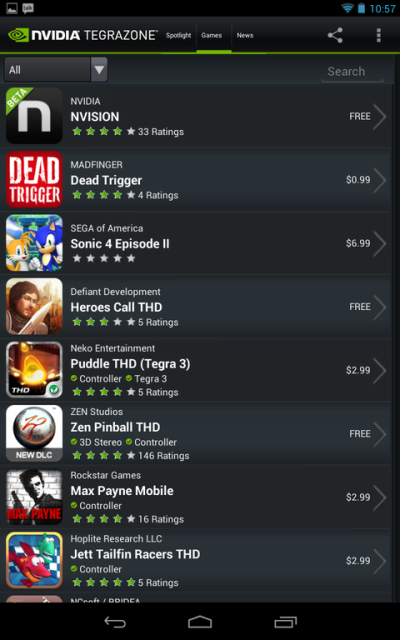The width and height of the screenshot is (400, 640).
Task: Select the Games tab
Action: [211, 36]
